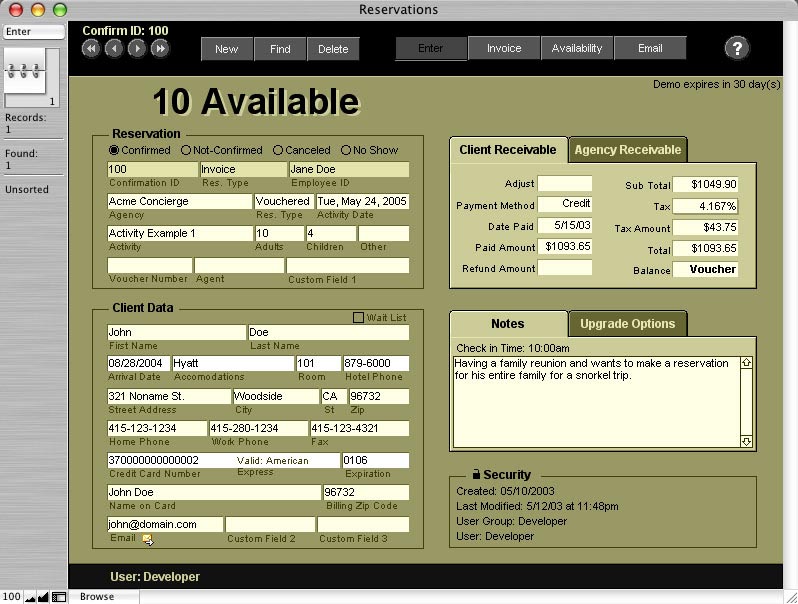Go to the next record
Screen dimensions: 798x604
(137, 48)
